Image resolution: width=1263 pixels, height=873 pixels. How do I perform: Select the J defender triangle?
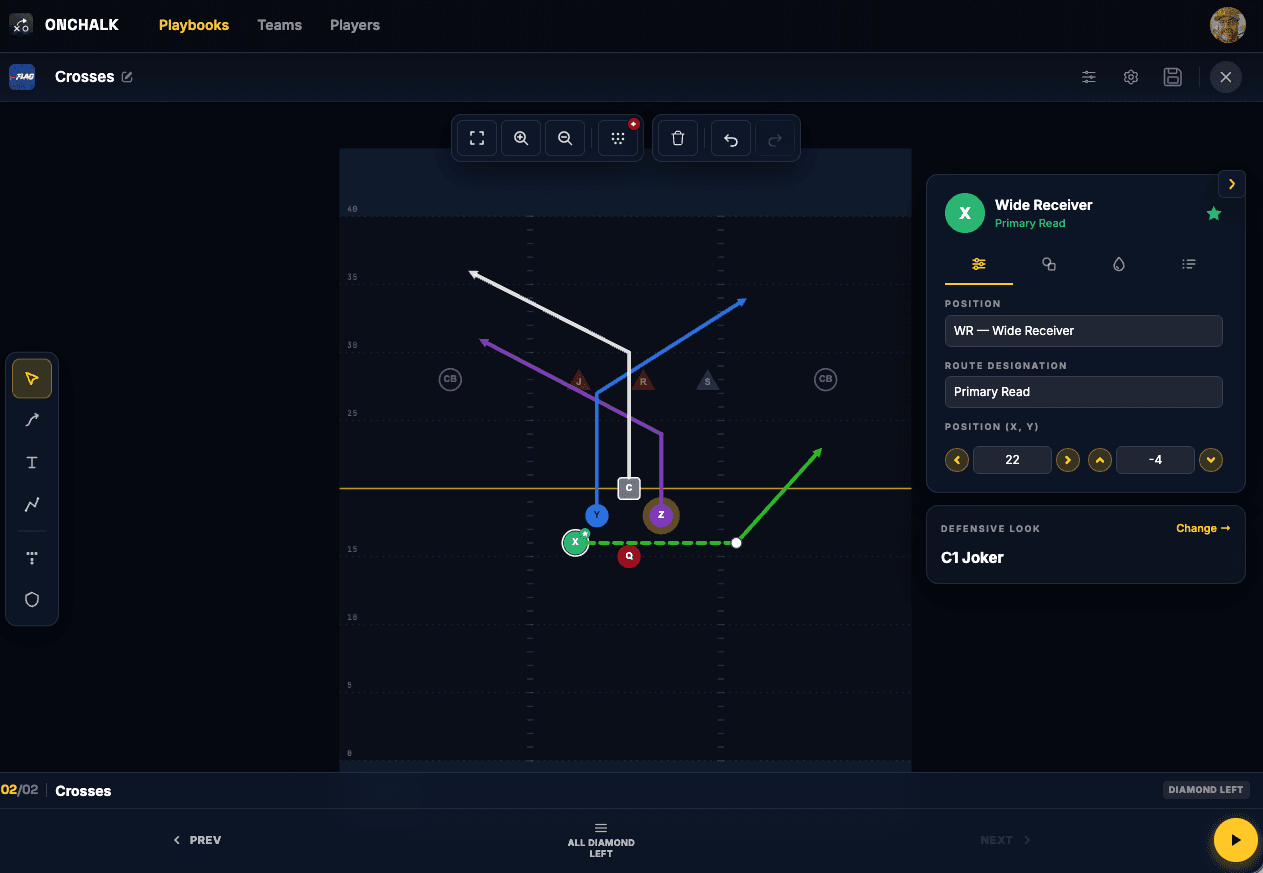click(579, 380)
